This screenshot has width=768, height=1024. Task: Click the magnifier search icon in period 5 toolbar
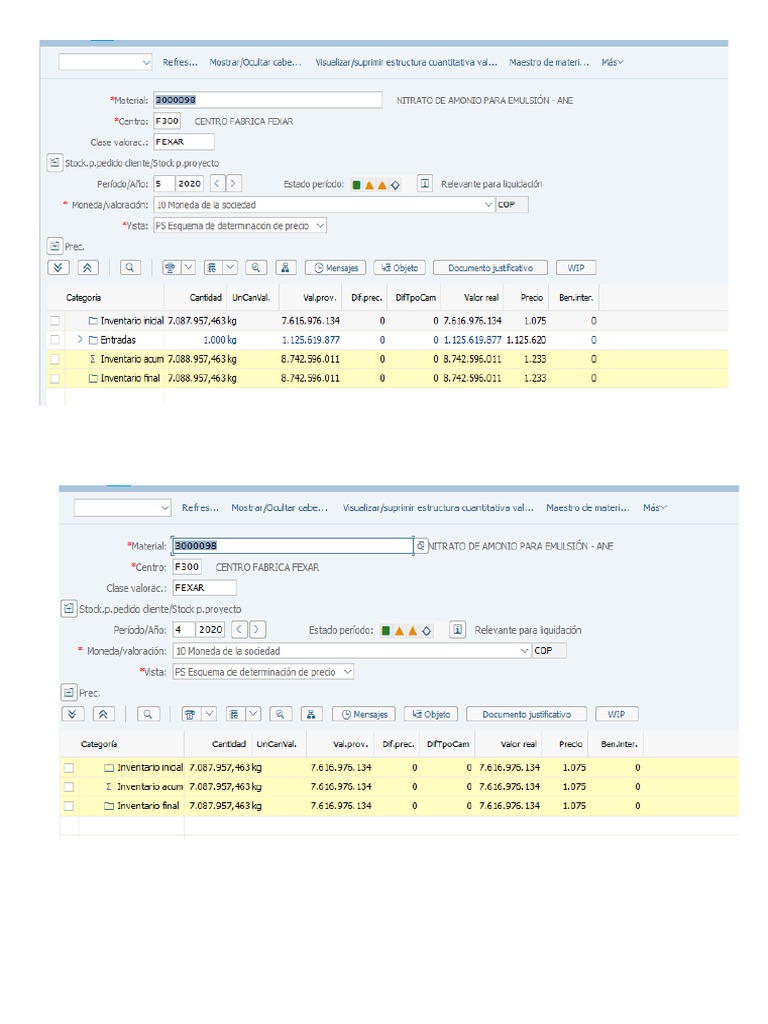(130, 268)
